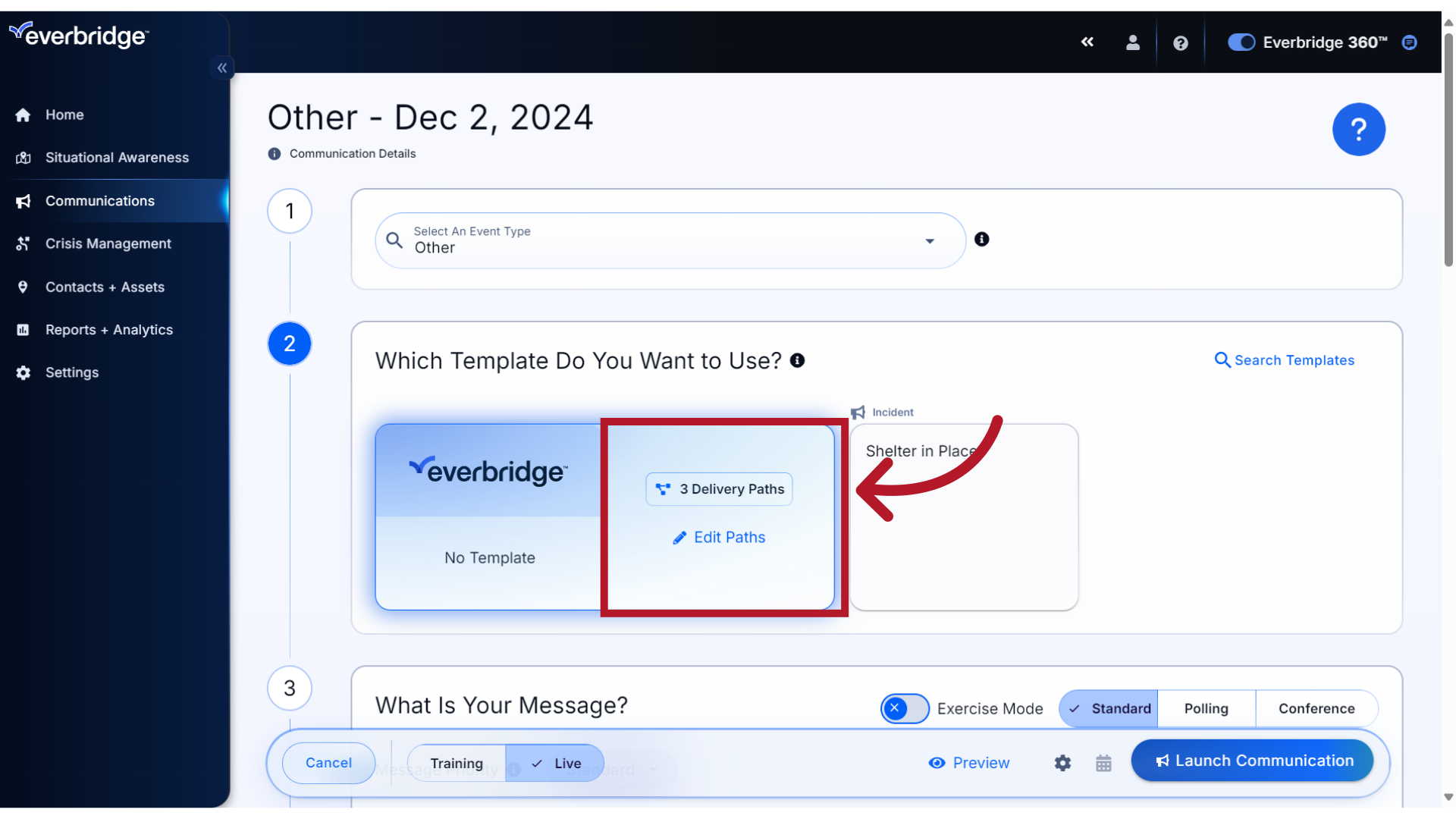Click the Crisis Management icon
Screen dimensions: 1456x819
pos(24,243)
